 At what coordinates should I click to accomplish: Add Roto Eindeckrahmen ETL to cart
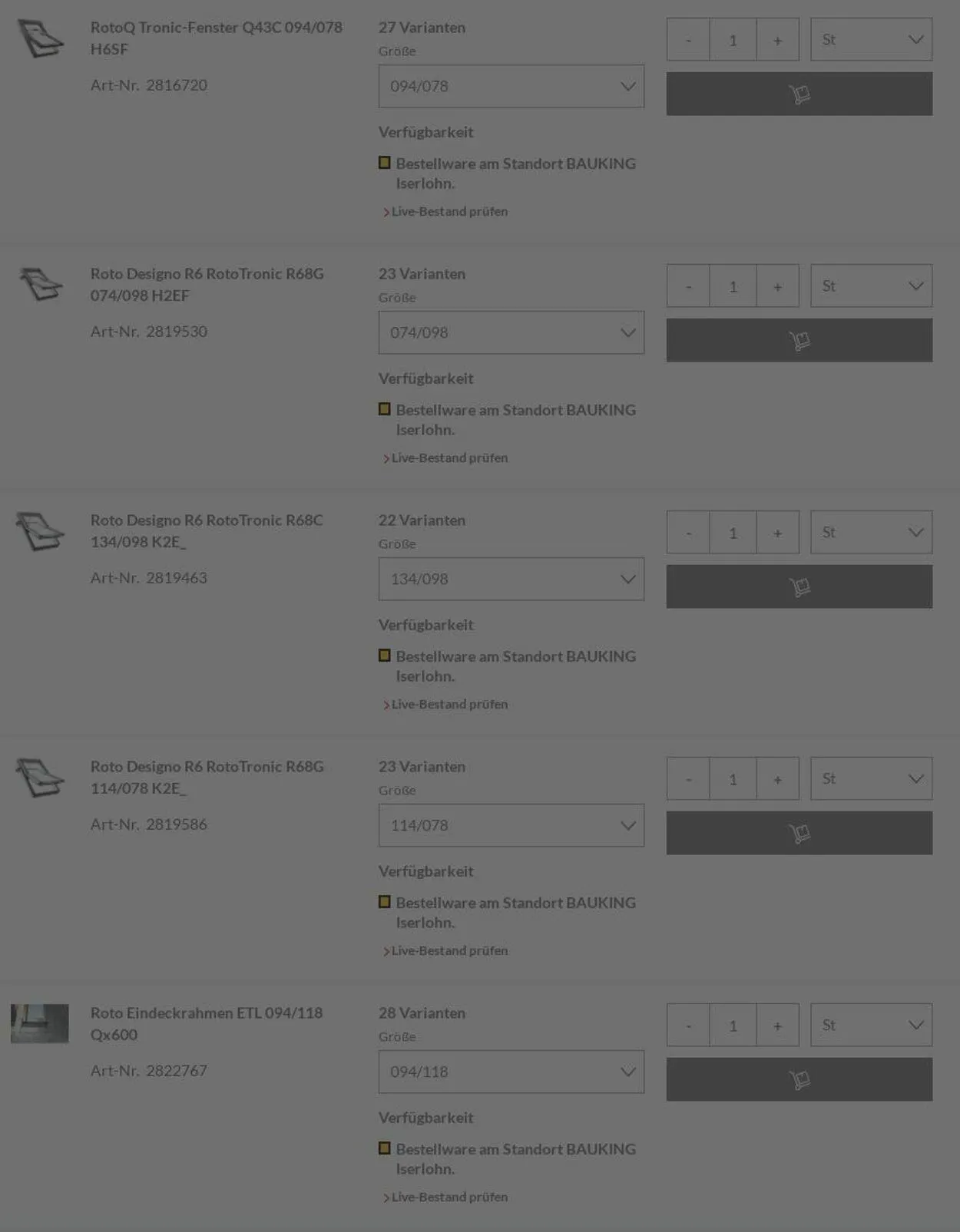coord(799,1079)
